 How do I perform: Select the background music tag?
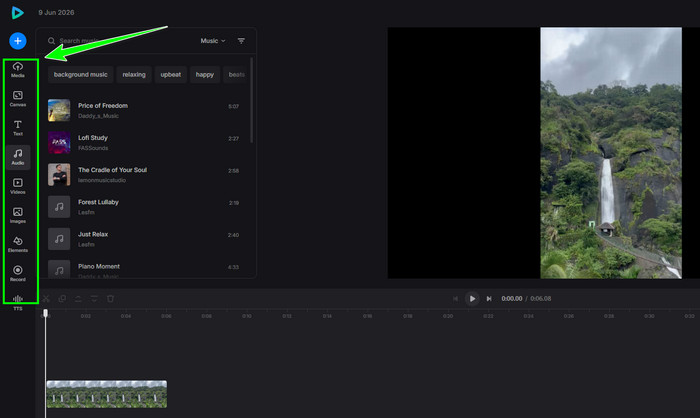point(81,75)
